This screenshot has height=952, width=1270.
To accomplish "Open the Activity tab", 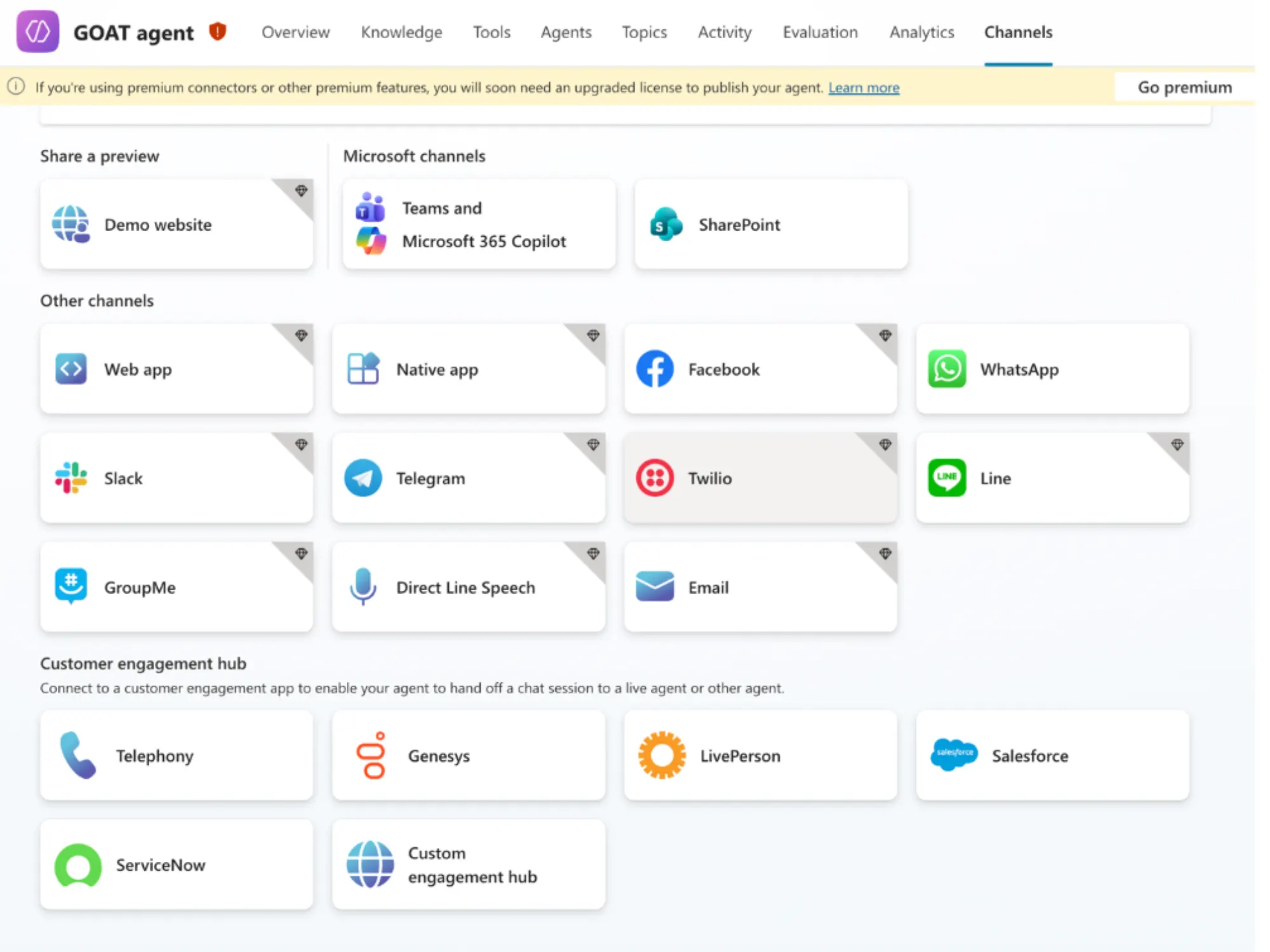I will (725, 32).
